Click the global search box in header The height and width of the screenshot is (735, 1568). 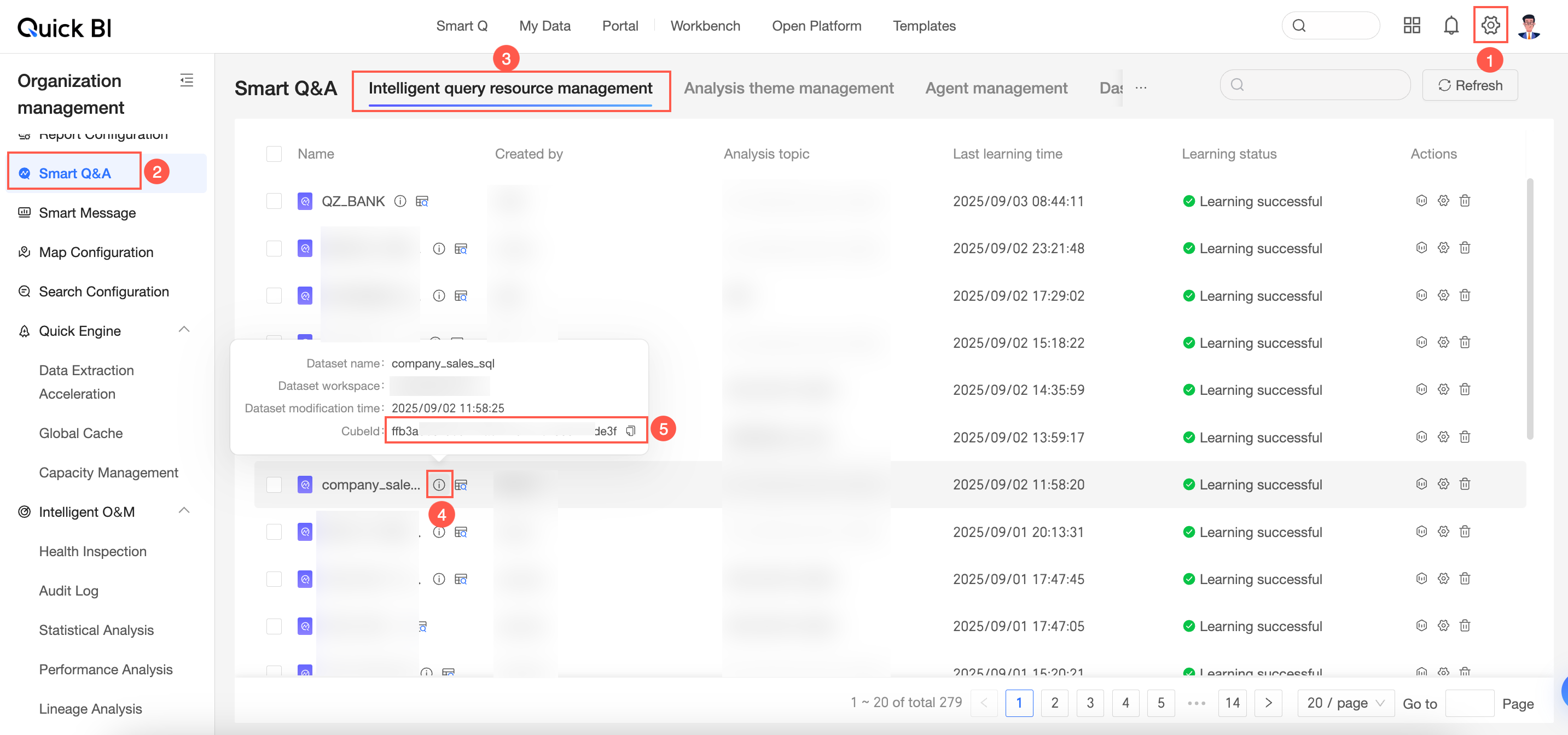tap(1330, 26)
